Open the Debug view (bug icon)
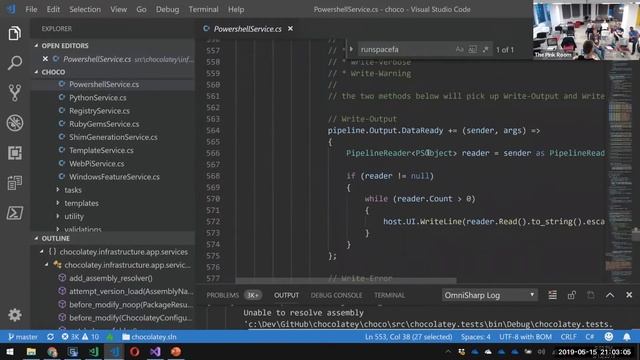 15,123
